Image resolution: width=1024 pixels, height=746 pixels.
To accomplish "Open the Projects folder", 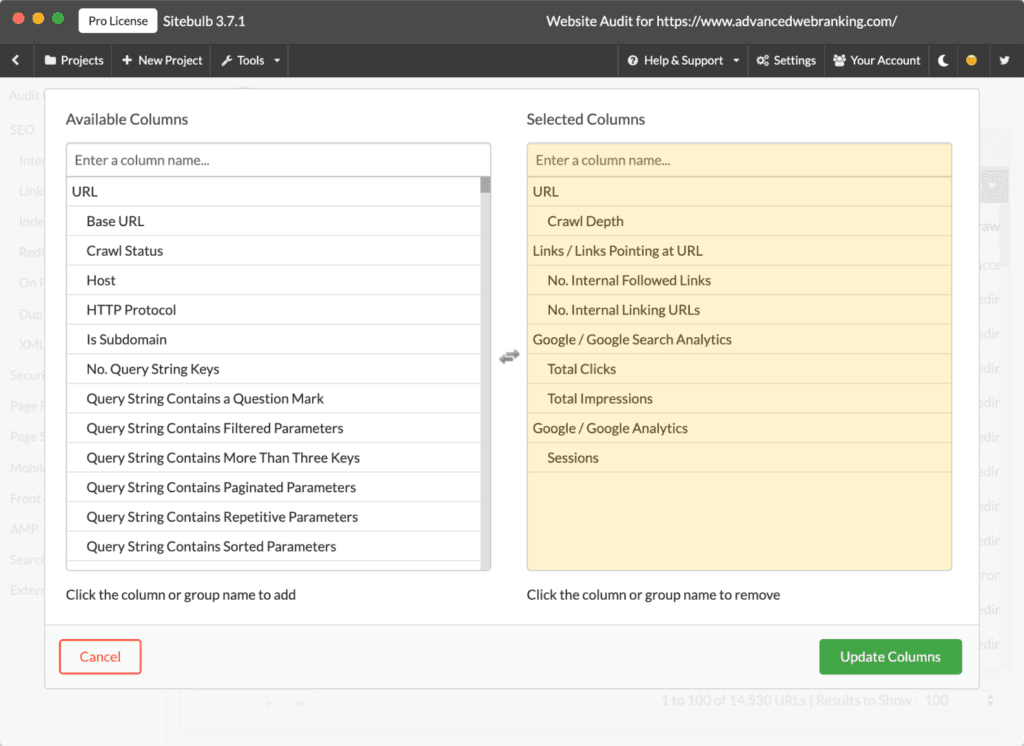I will 74,60.
